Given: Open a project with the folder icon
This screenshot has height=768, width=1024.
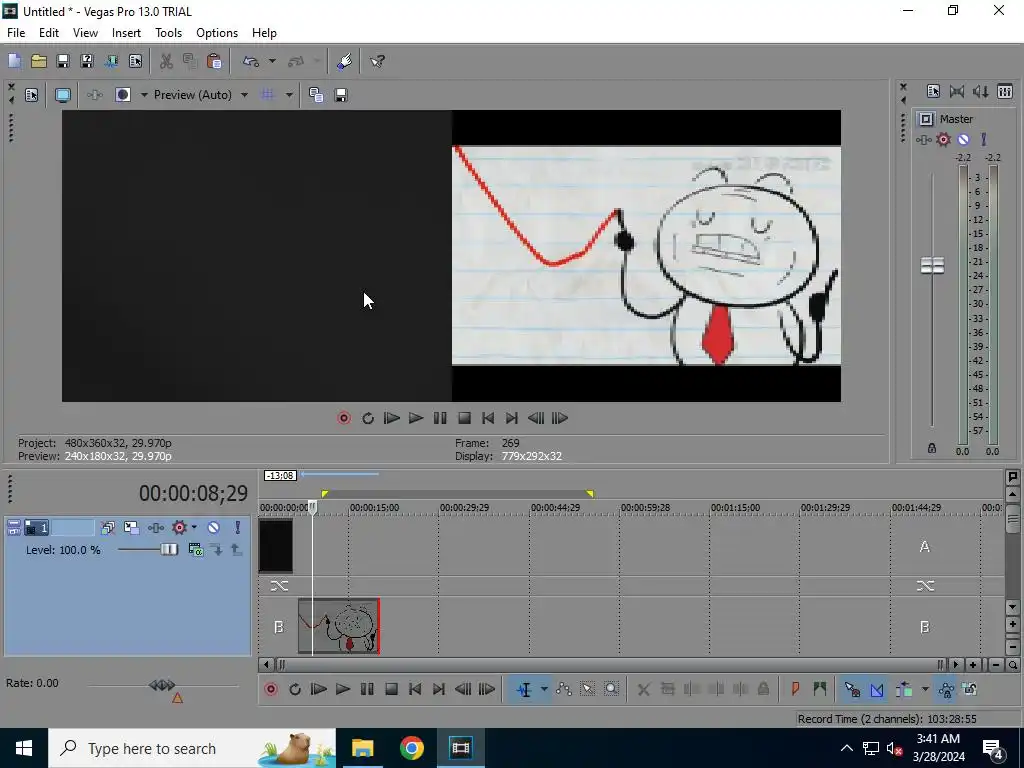Looking at the screenshot, I should [x=39, y=61].
